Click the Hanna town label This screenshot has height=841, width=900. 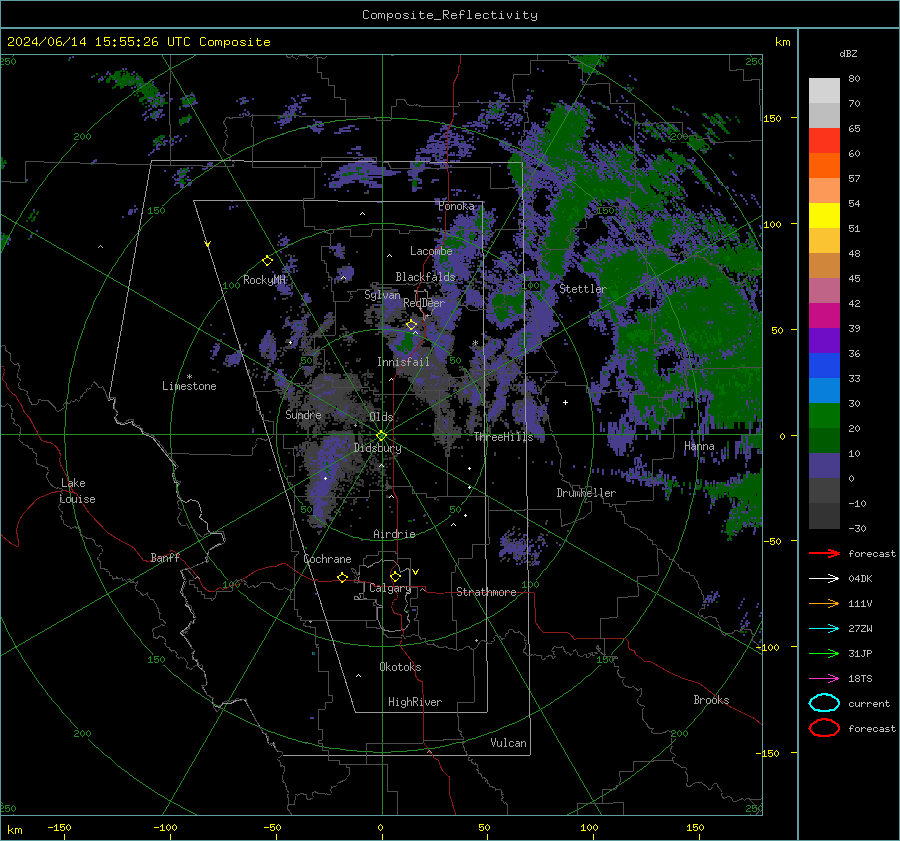point(699,446)
